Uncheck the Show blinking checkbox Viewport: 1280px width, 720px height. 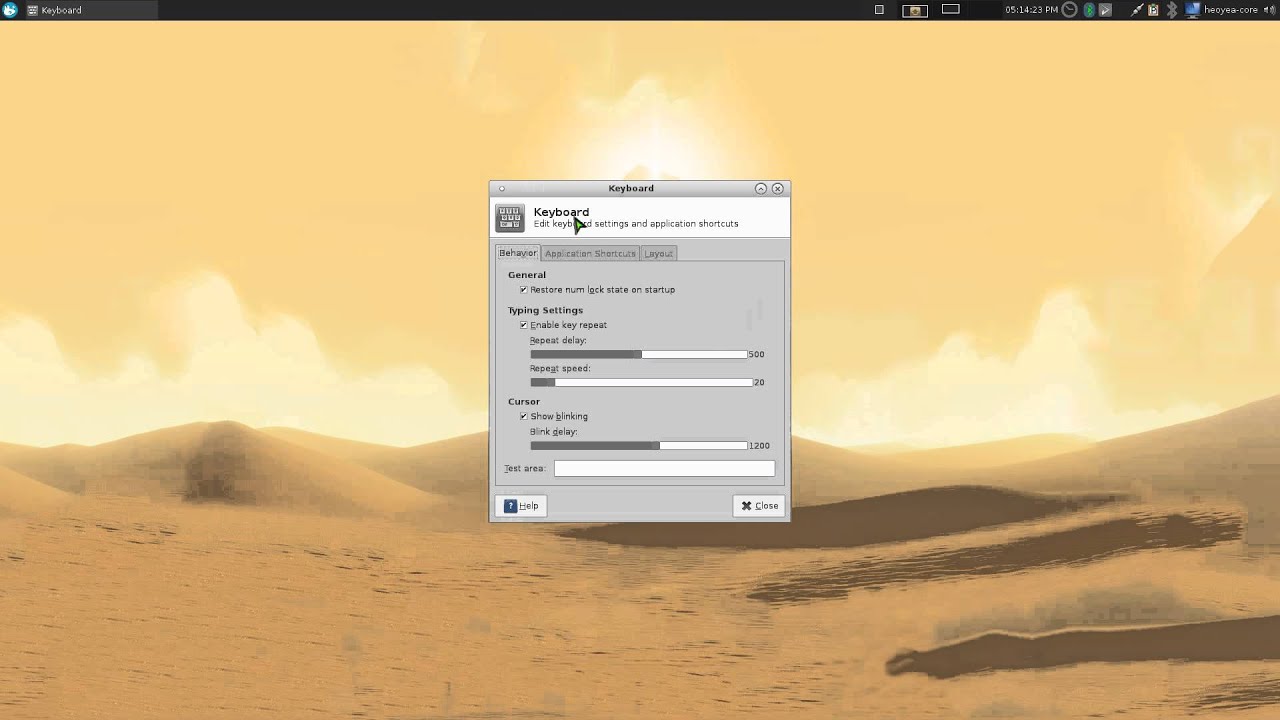click(523, 416)
